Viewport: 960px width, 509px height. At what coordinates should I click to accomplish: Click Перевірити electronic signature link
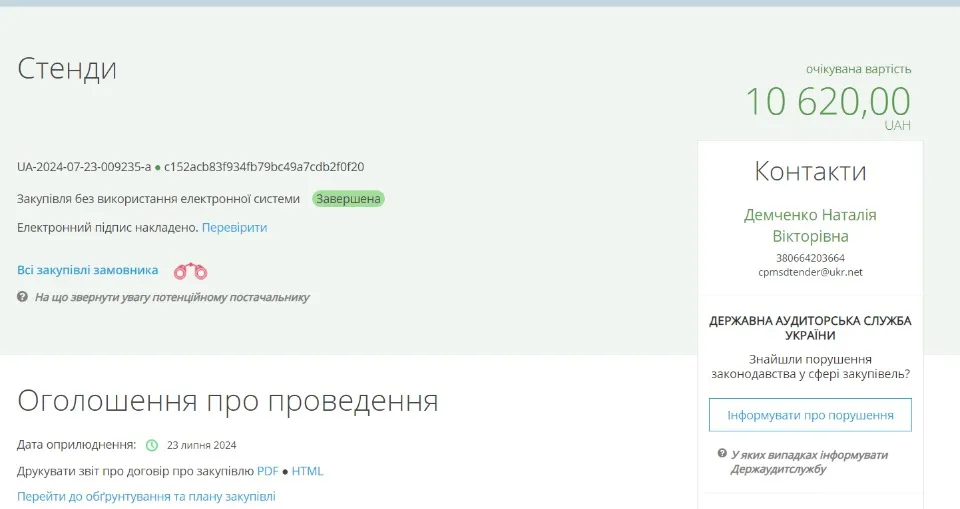(234, 227)
